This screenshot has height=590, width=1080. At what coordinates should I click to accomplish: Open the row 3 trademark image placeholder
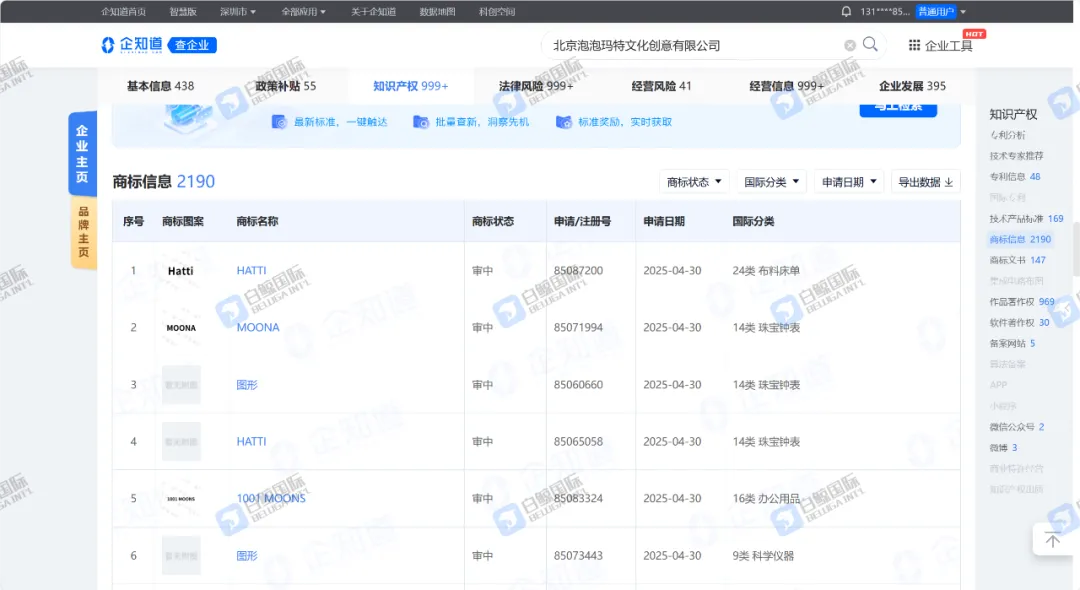tap(181, 385)
